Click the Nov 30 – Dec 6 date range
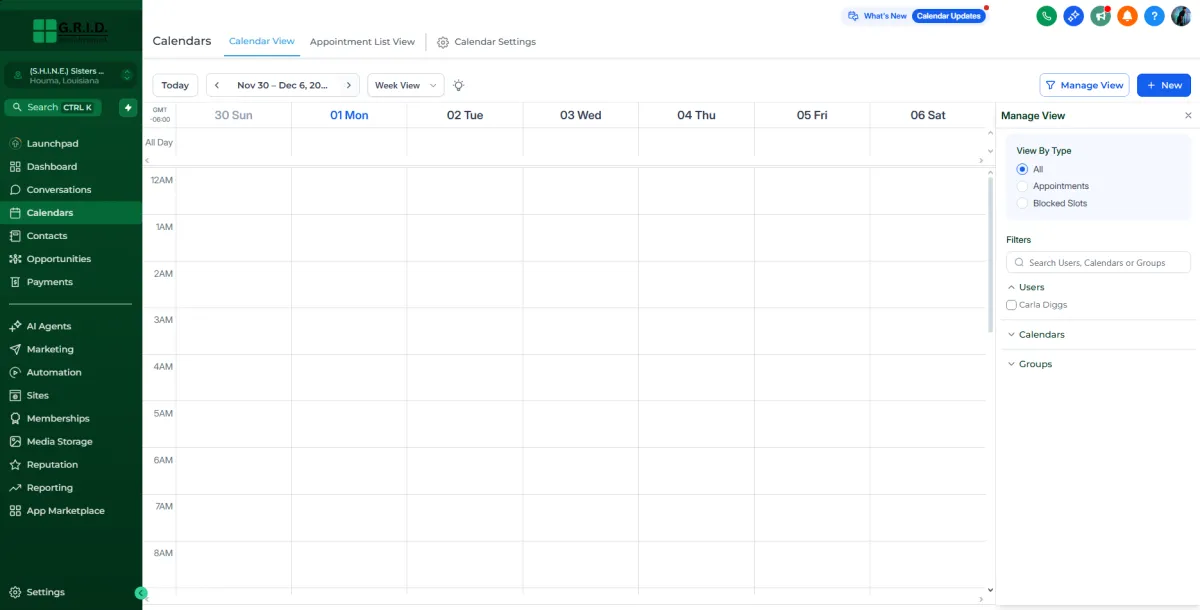The width and height of the screenshot is (1200, 610). tap(282, 85)
